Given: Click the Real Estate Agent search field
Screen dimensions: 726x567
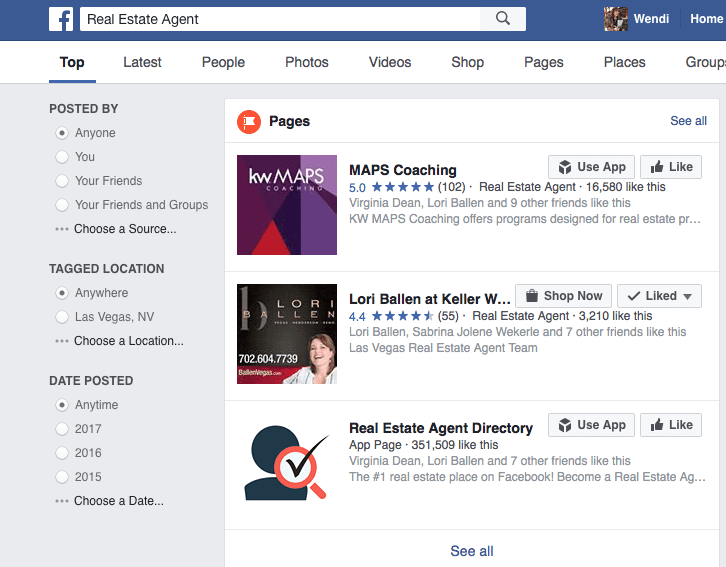Looking at the screenshot, I should pyautogui.click(x=280, y=19).
